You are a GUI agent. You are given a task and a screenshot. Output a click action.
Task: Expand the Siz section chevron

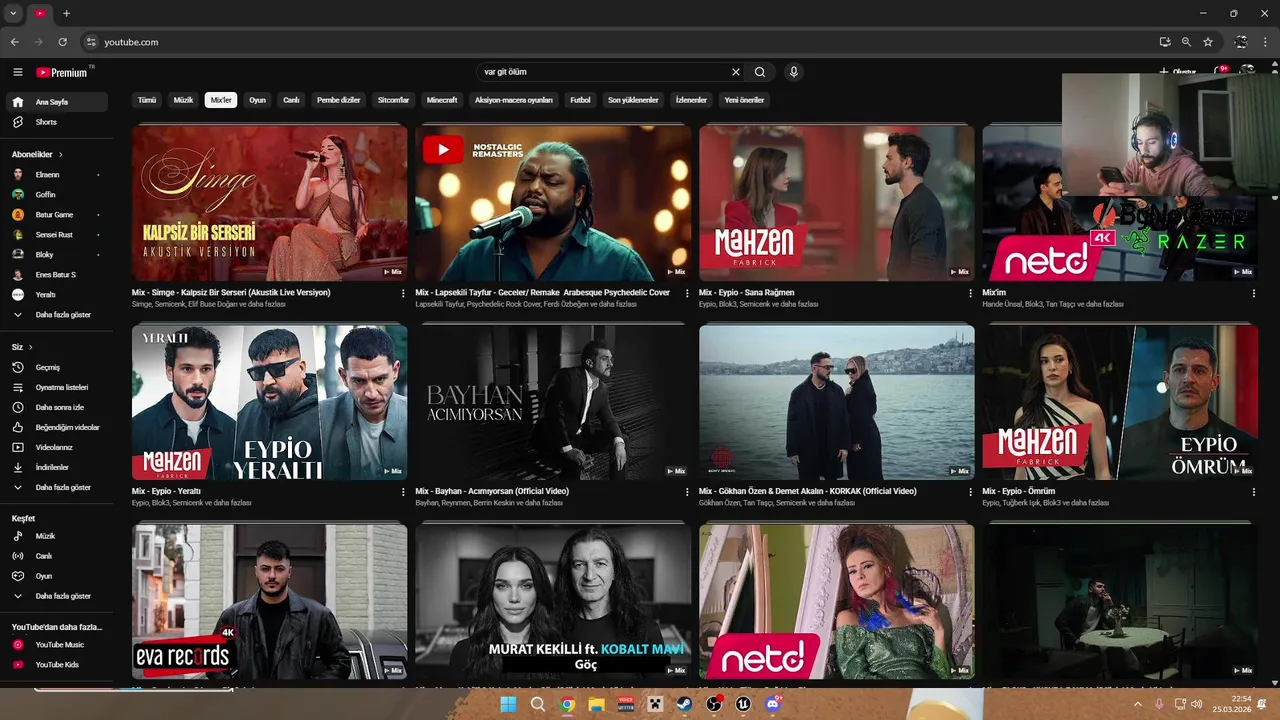click(30, 347)
